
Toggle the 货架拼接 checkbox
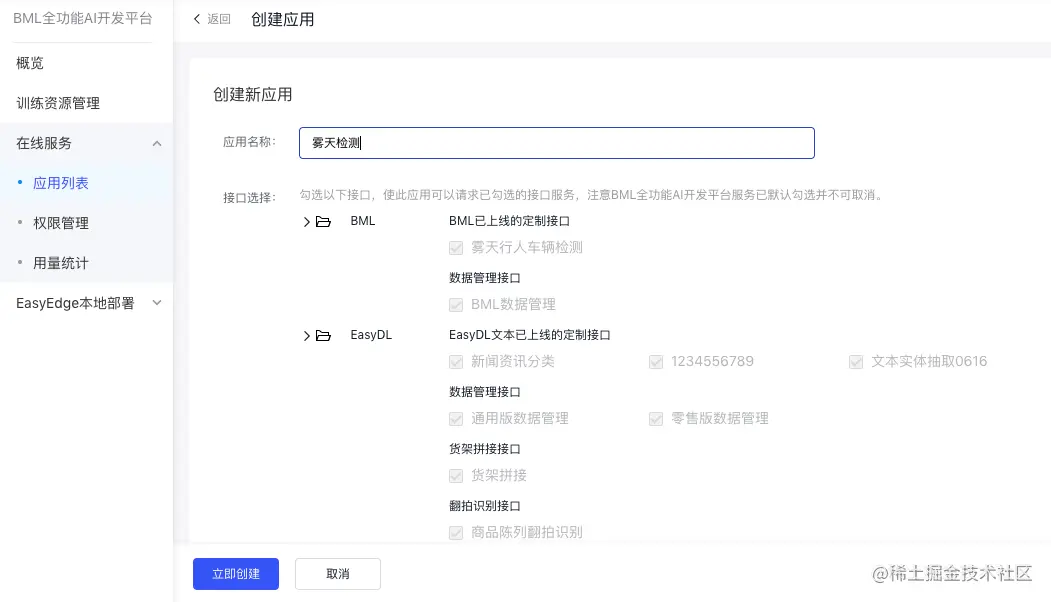click(x=456, y=476)
